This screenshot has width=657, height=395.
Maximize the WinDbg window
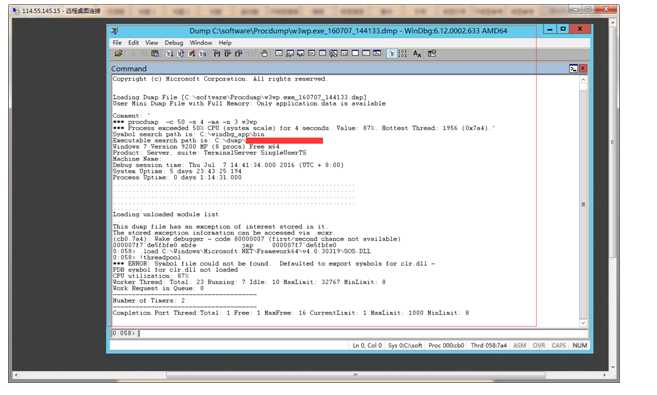click(563, 29)
